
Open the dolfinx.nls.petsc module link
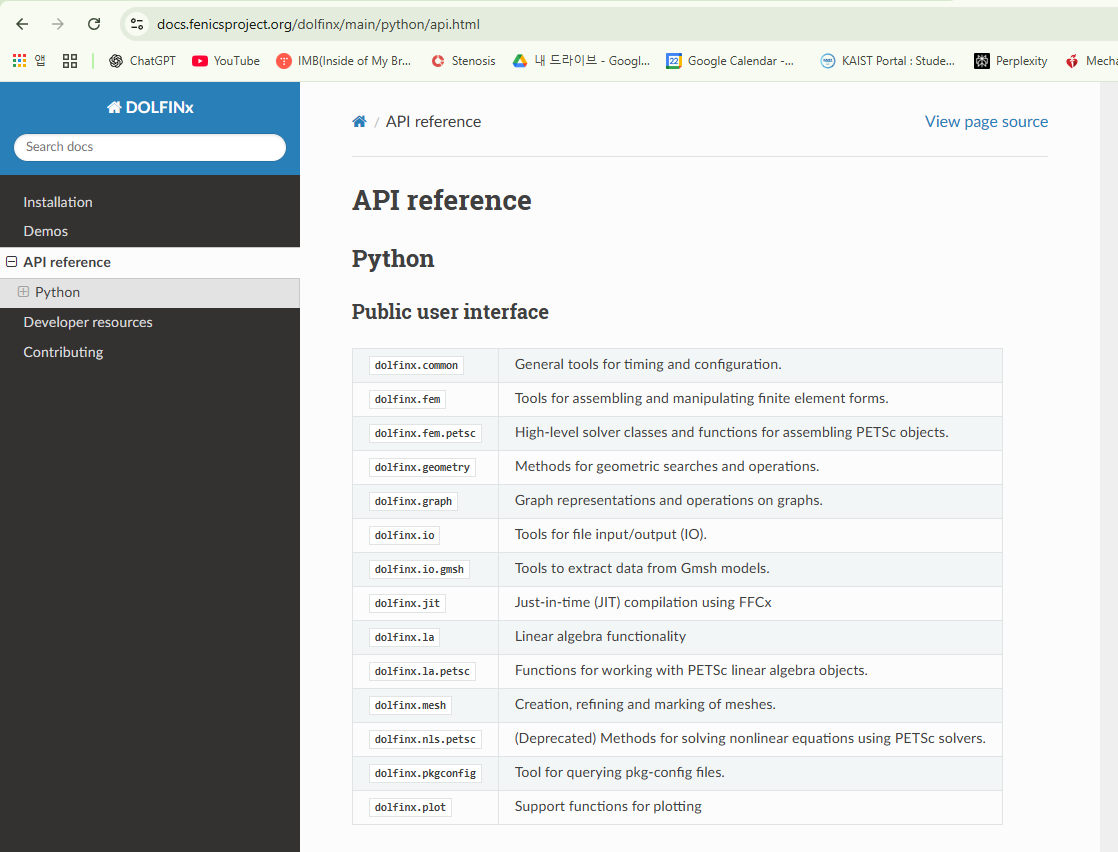425,739
